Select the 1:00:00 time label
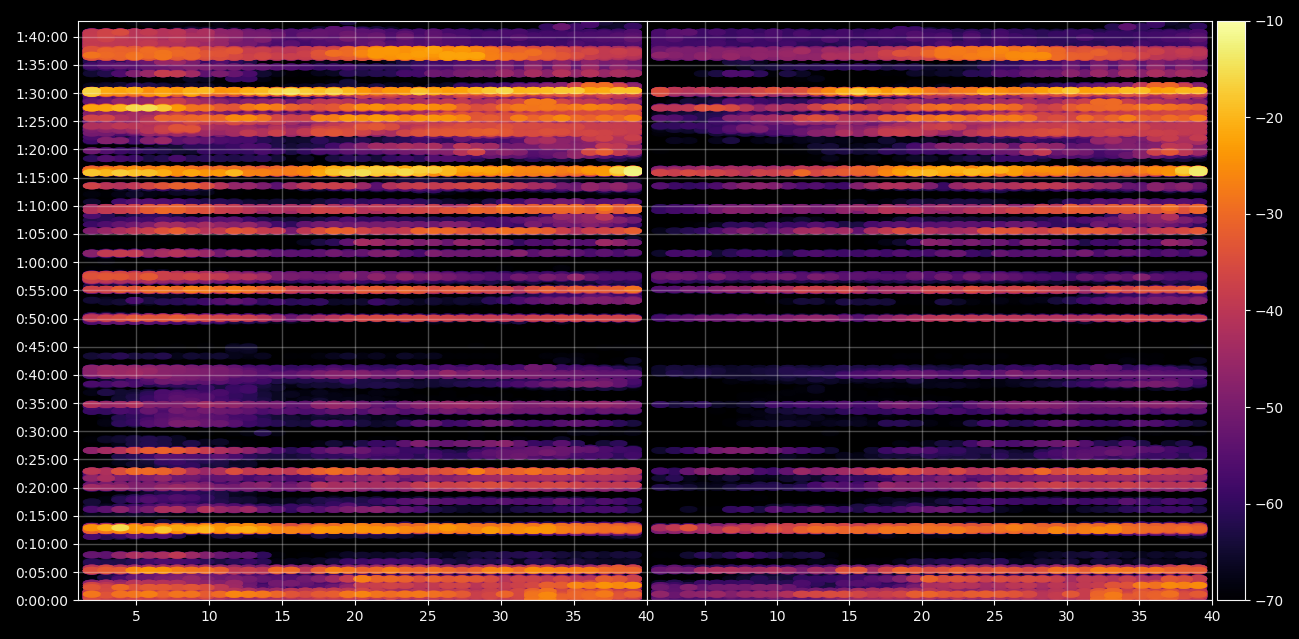Image resolution: width=1299 pixels, height=639 pixels. (42, 263)
